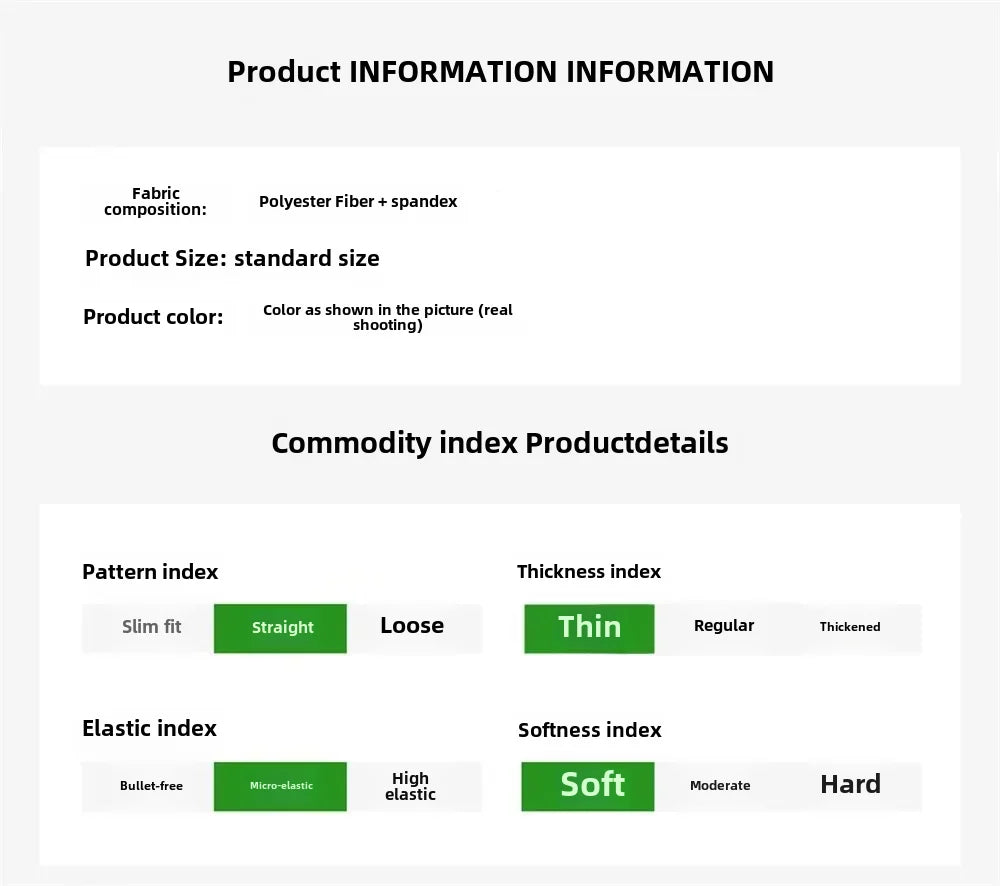
Task: Click the Product color label
Action: [x=153, y=317]
